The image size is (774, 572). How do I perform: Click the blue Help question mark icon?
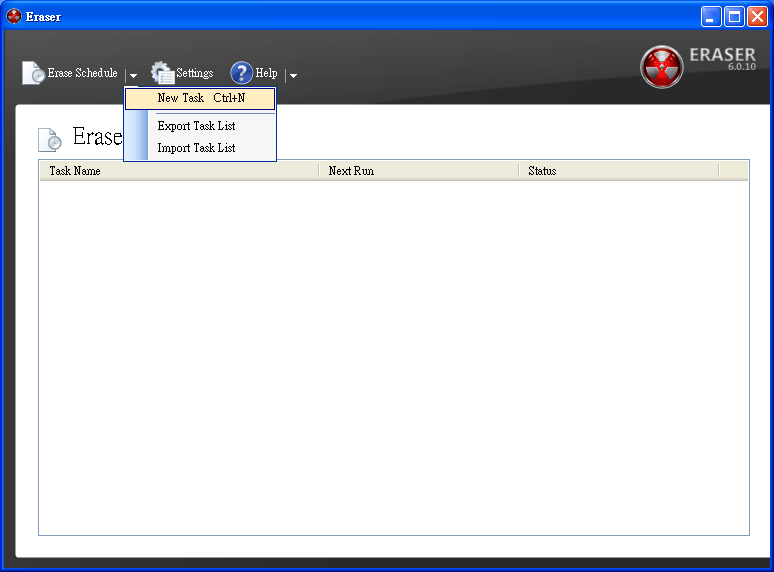(242, 73)
